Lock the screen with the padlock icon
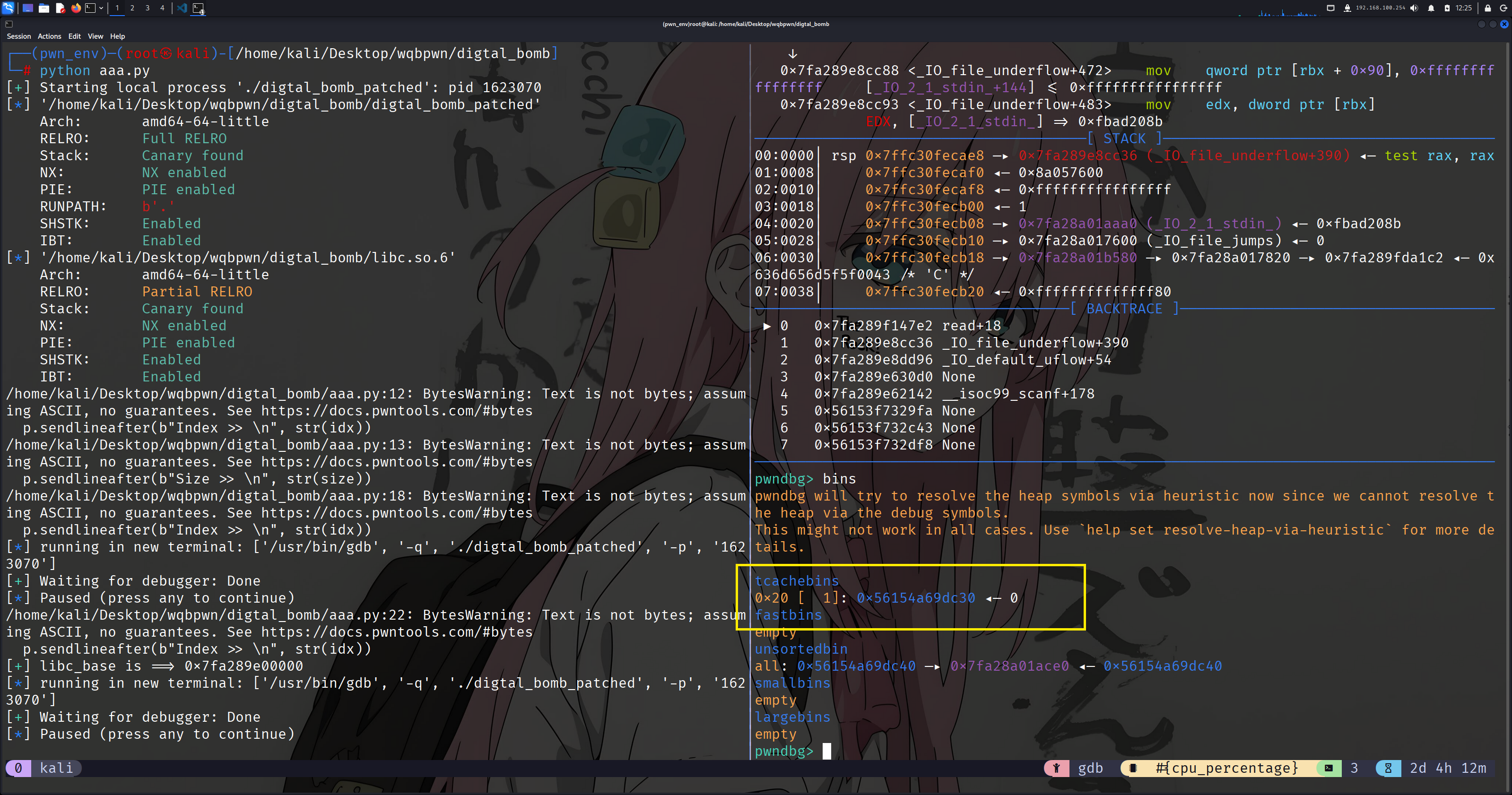Screen dimensions: 1512x795 coord(1487,8)
